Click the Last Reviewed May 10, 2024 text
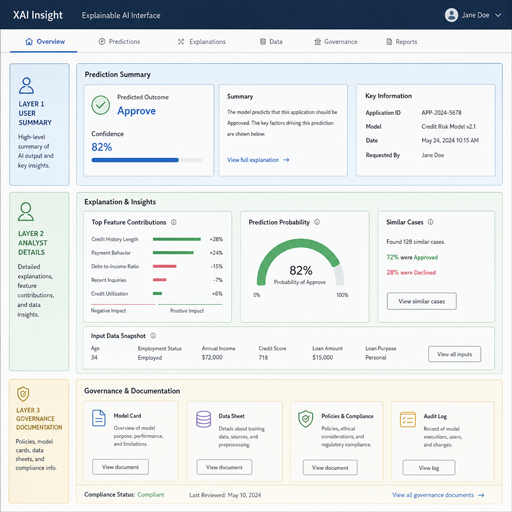The width and height of the screenshot is (512, 512). click(x=225, y=495)
